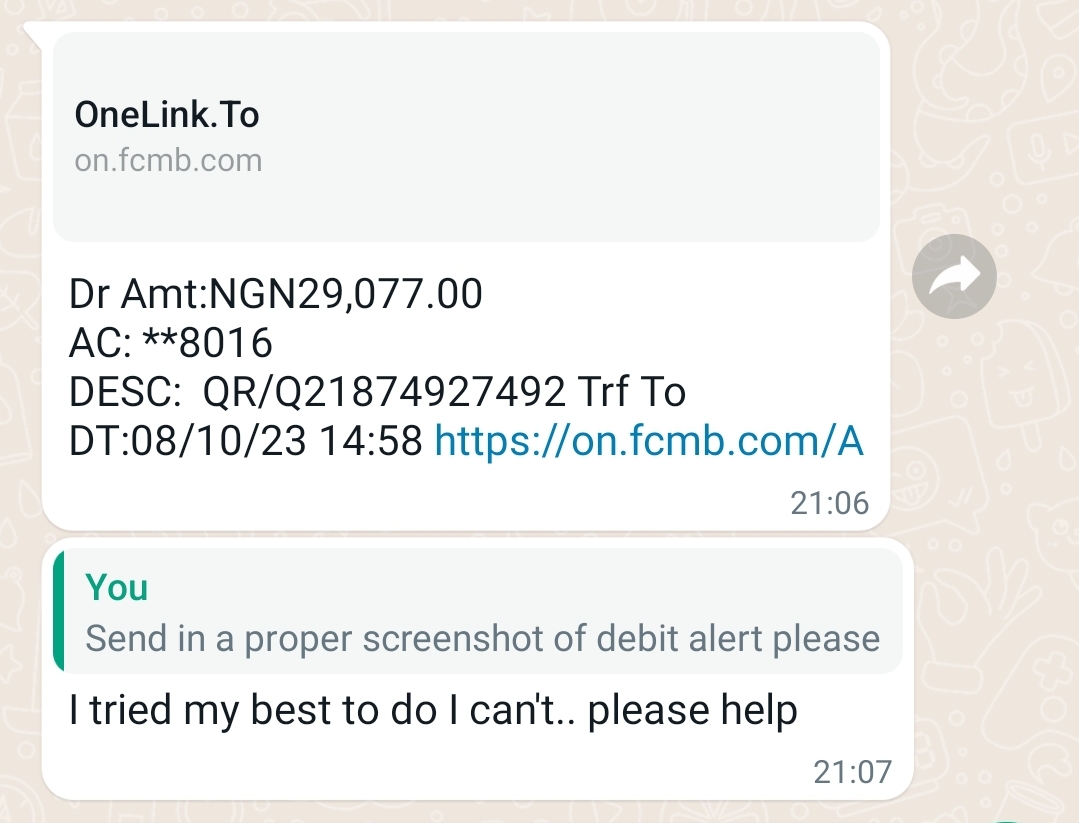Click the 21:06 message timestamp
Image resolution: width=1079 pixels, height=823 pixels.
pyautogui.click(x=829, y=503)
